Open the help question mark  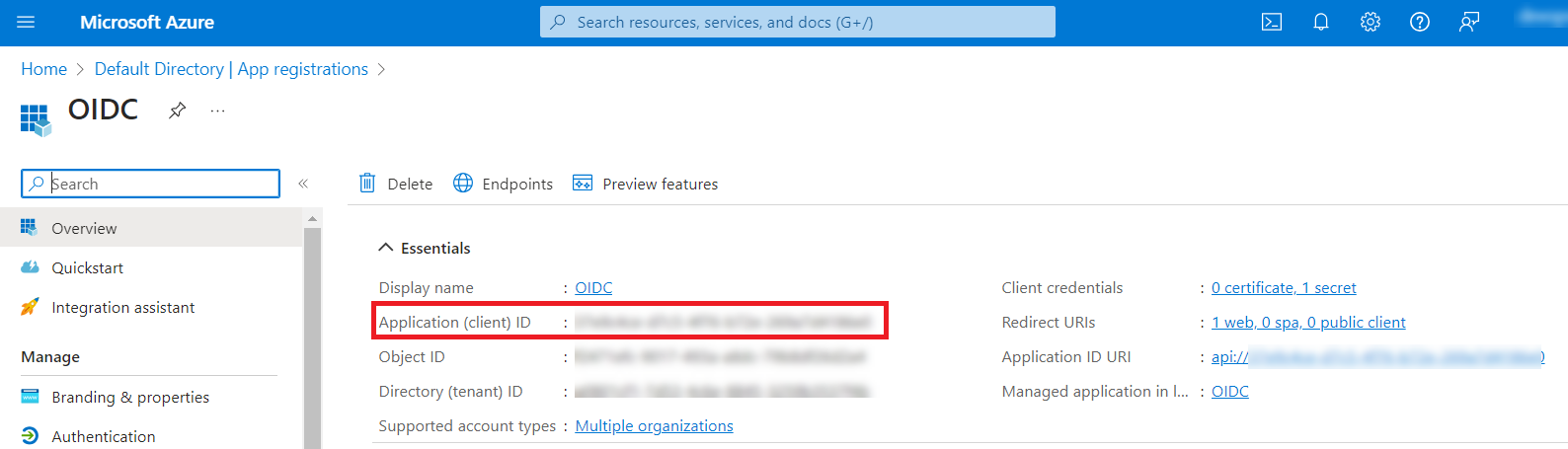coord(1420,22)
